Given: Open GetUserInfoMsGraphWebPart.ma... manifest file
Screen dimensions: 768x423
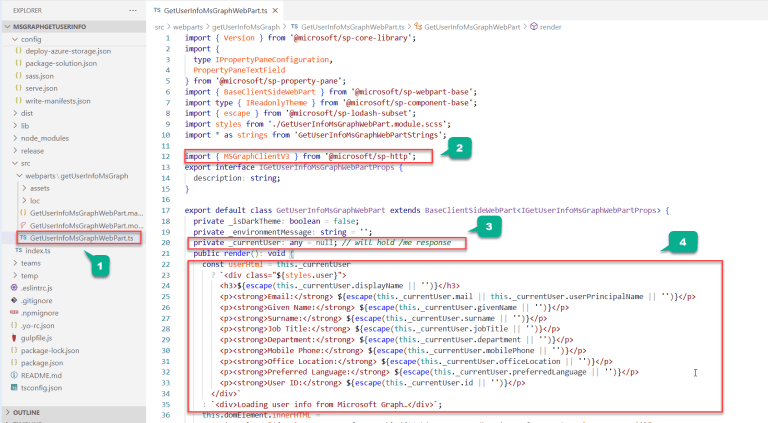Looking at the screenshot, I should pos(86,213).
